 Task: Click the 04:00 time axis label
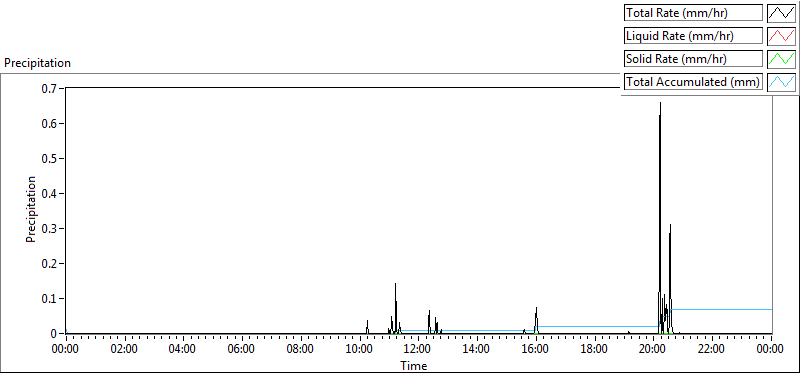click(x=183, y=349)
